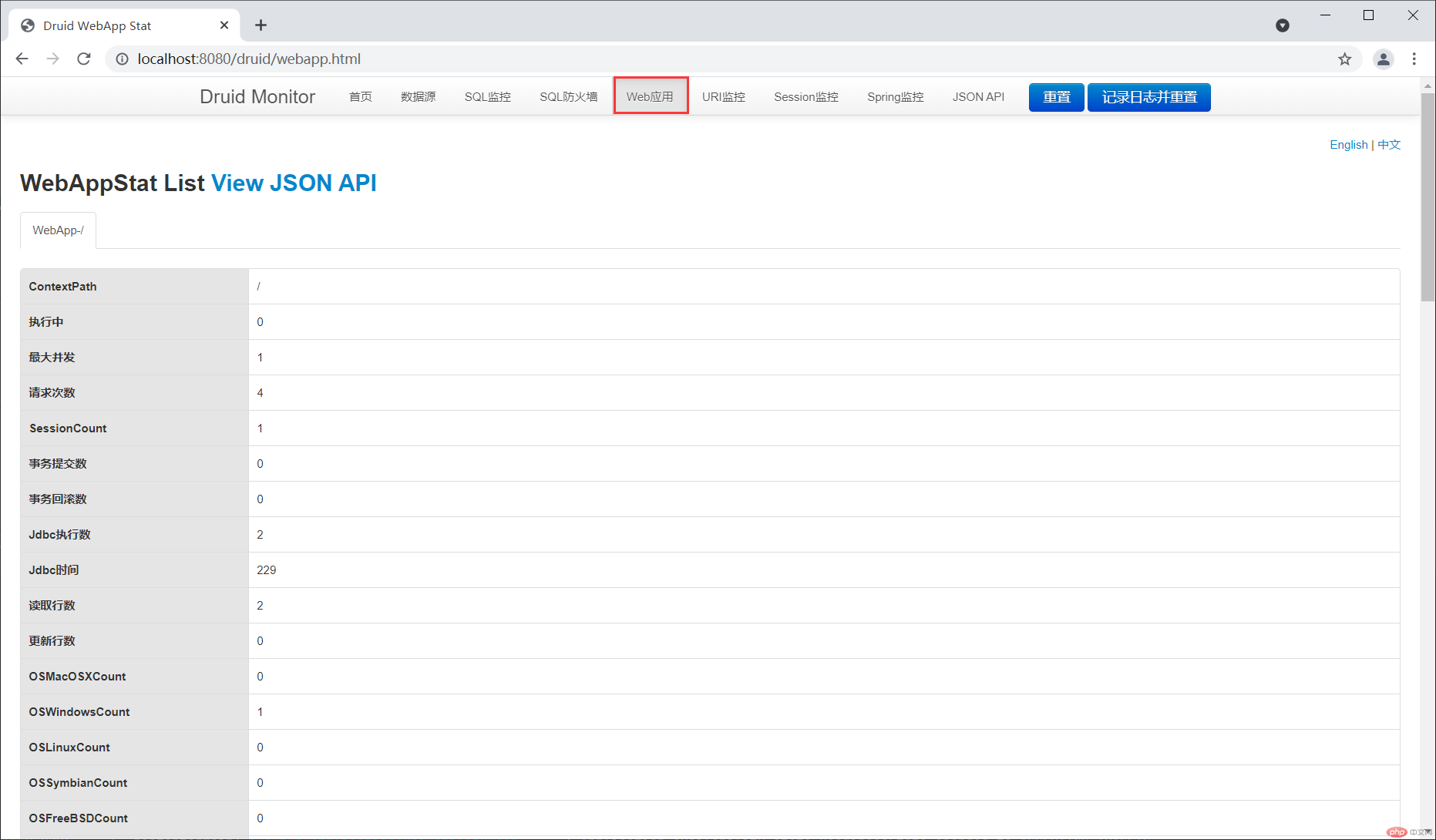Open the Chrome profile avatar icon
1436x840 pixels.
(1383, 59)
